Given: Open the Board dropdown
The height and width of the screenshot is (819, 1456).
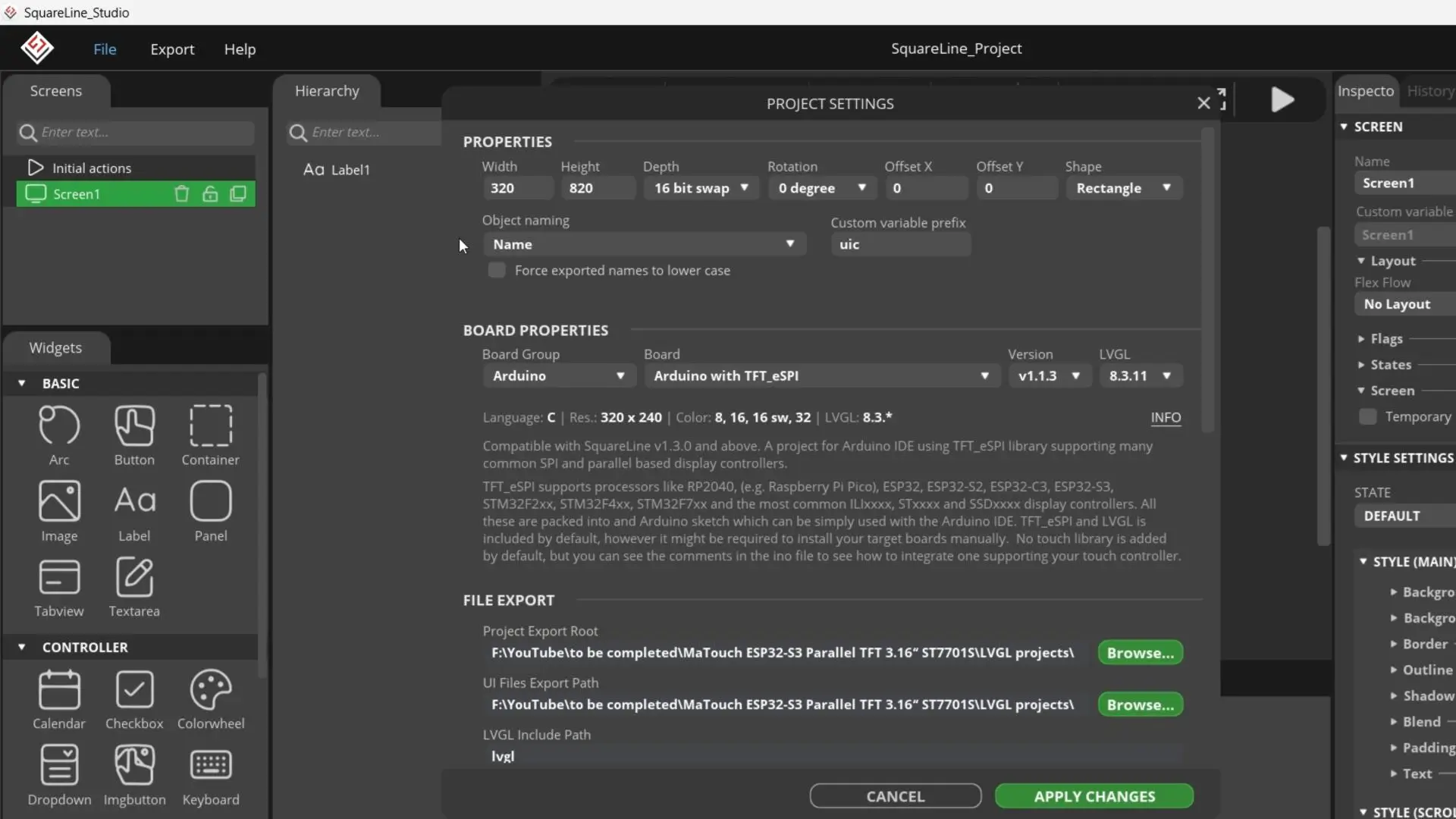Looking at the screenshot, I should (821, 375).
